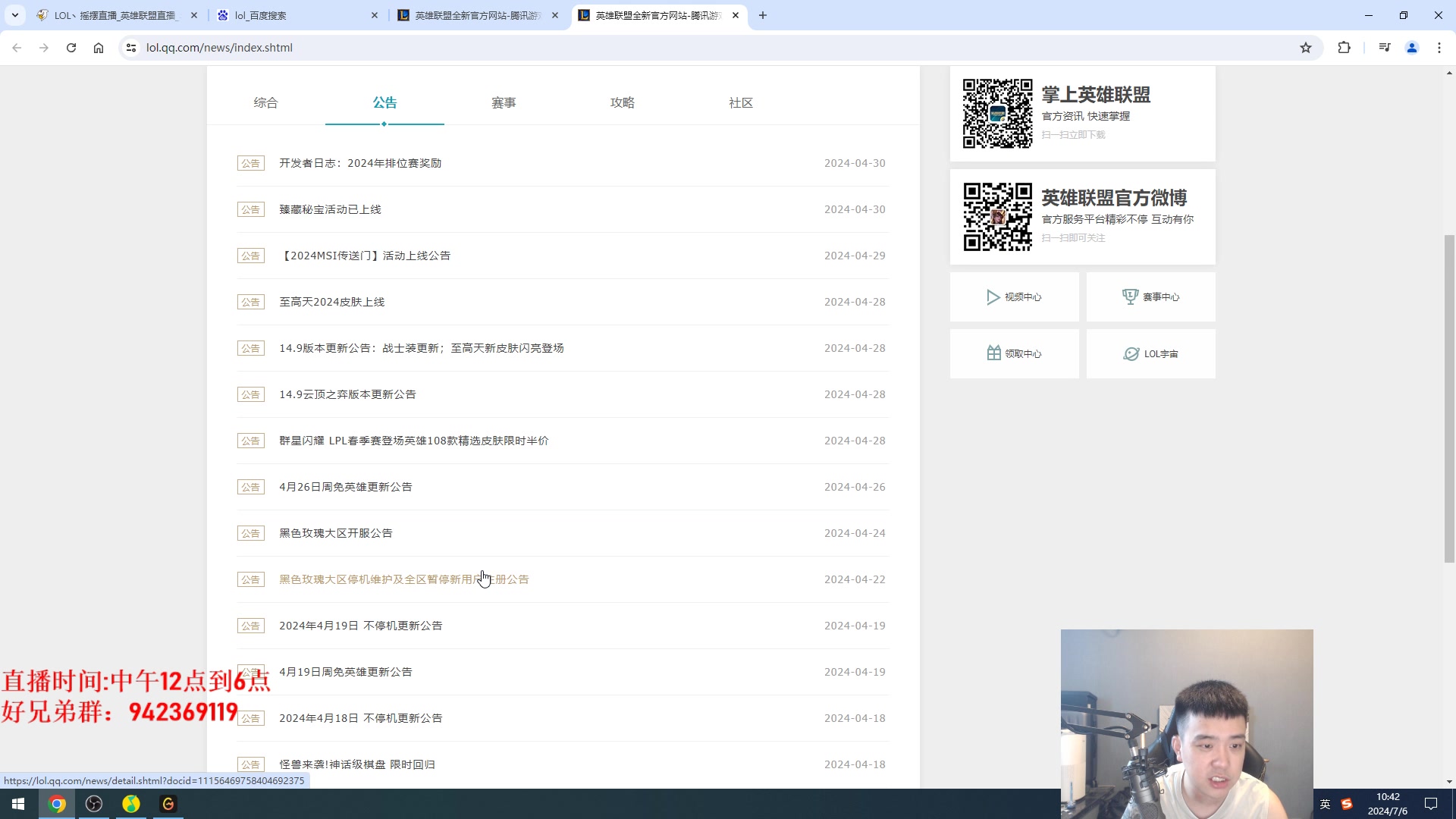View site information icon in address bar
This screenshot has height=819, width=1456.
[131, 48]
